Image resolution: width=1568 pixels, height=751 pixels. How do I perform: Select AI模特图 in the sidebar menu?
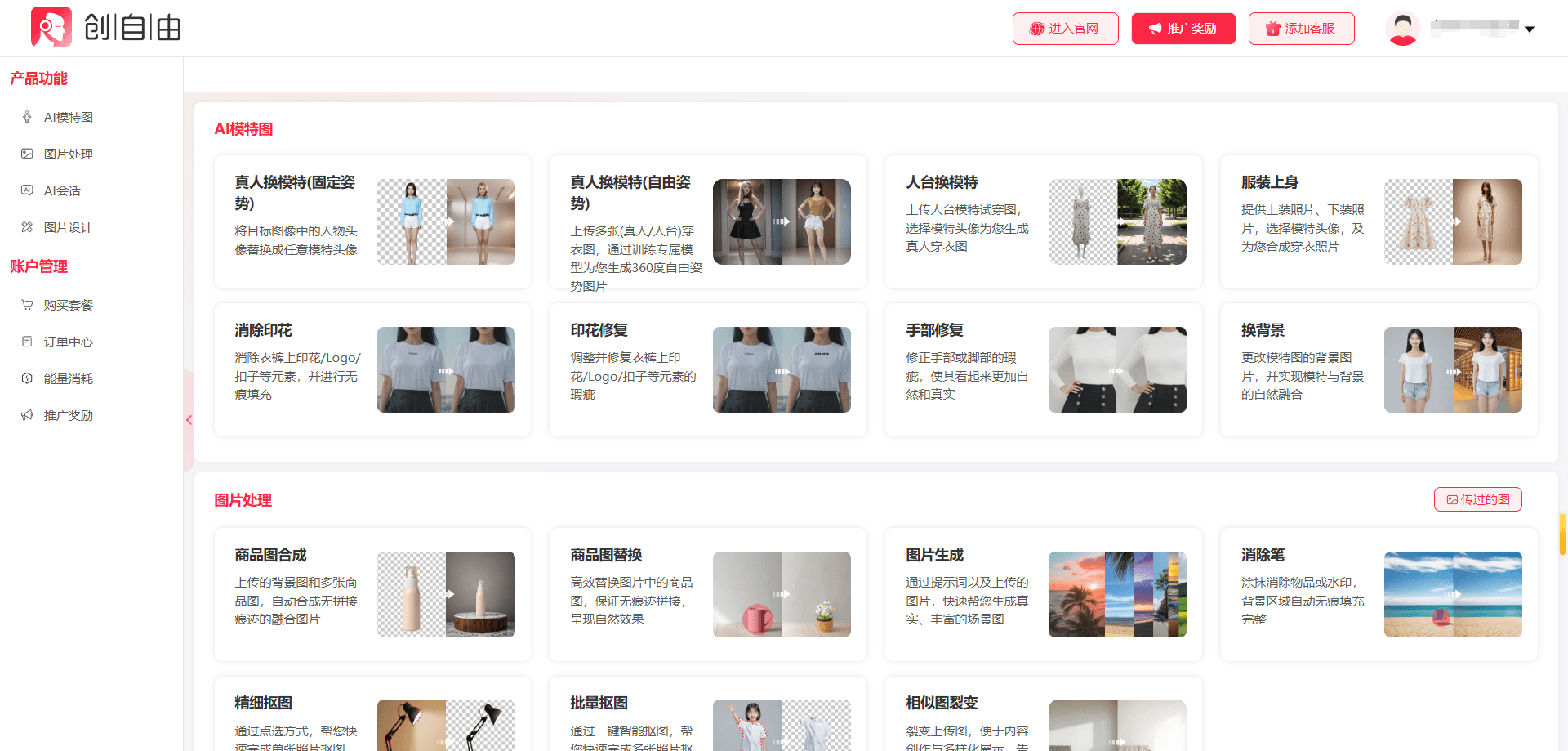click(69, 117)
